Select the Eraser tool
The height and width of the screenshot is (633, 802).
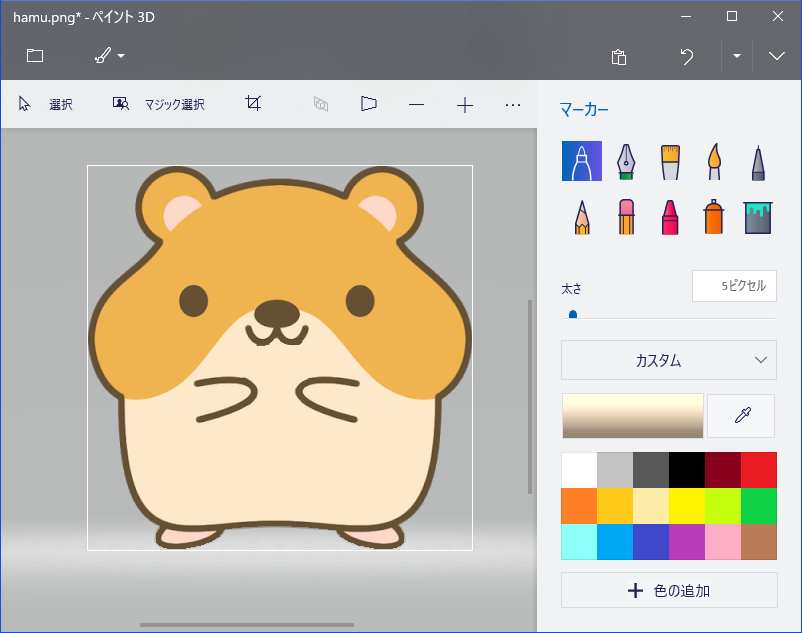tap(626, 217)
